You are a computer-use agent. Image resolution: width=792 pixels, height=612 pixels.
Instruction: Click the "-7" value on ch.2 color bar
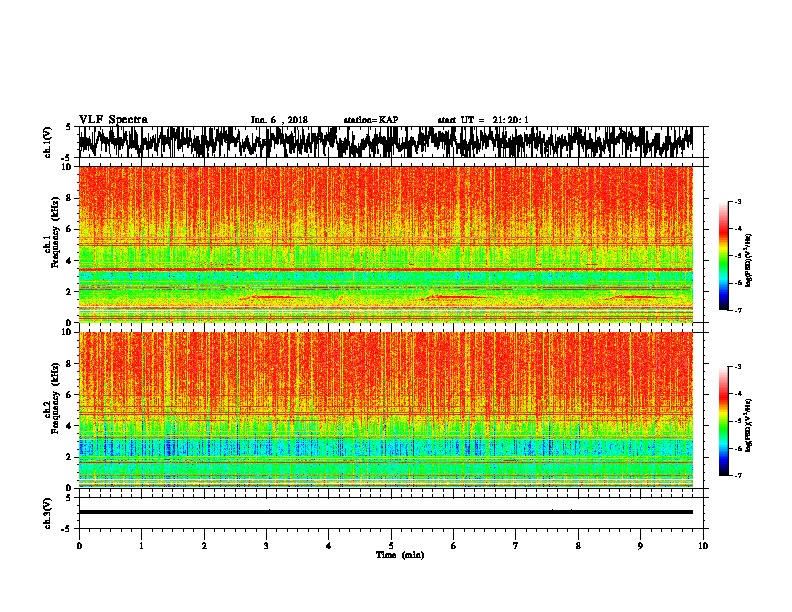738,475
